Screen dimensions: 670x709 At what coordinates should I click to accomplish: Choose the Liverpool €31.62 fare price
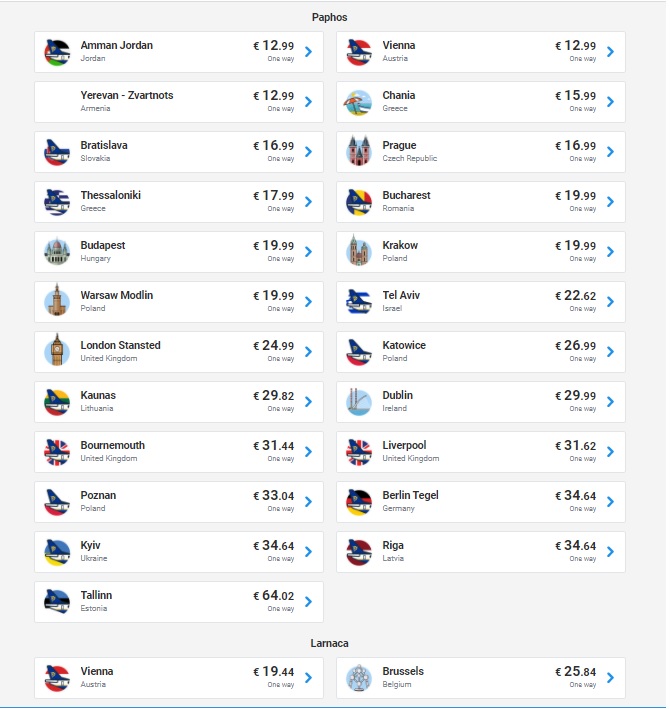pyautogui.click(x=576, y=446)
